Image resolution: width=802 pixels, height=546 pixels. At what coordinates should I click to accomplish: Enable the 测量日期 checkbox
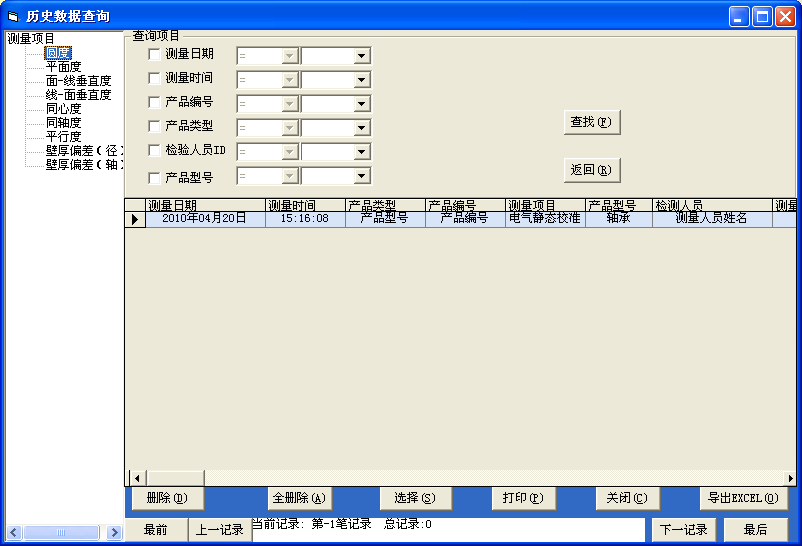pyautogui.click(x=154, y=55)
